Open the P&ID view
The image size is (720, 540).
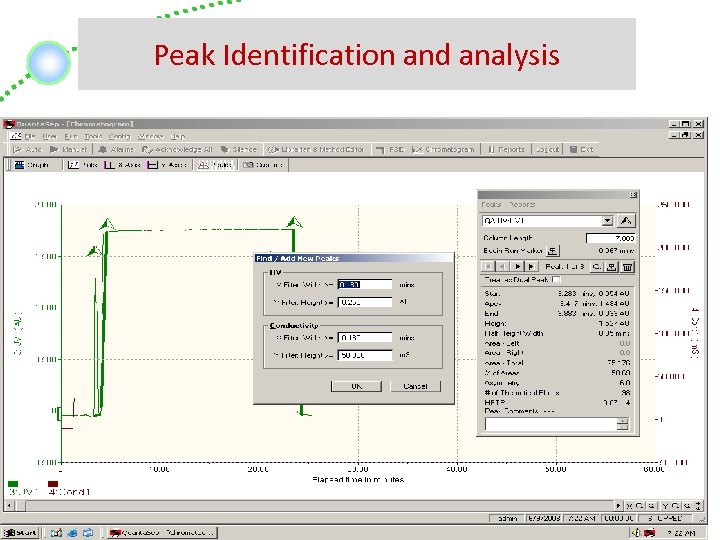click(390, 150)
